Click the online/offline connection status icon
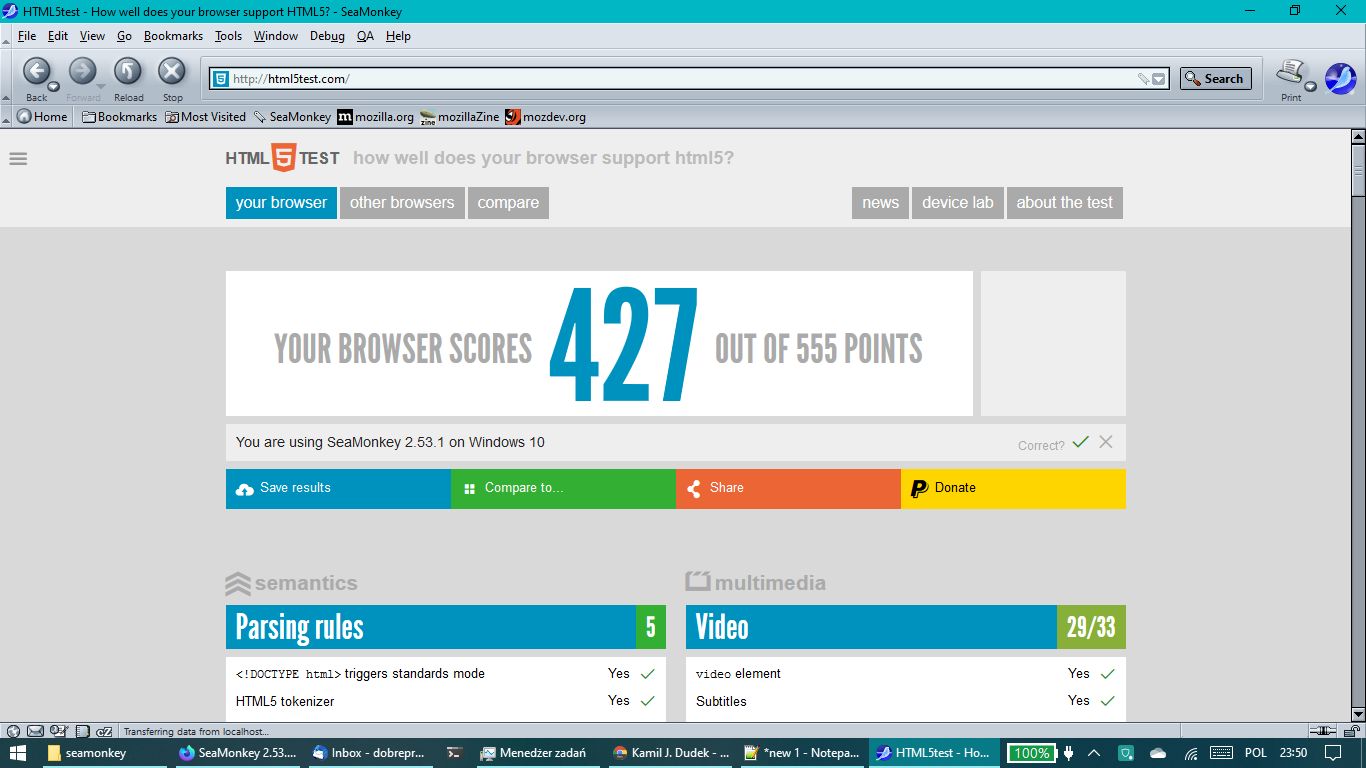 click(1323, 731)
